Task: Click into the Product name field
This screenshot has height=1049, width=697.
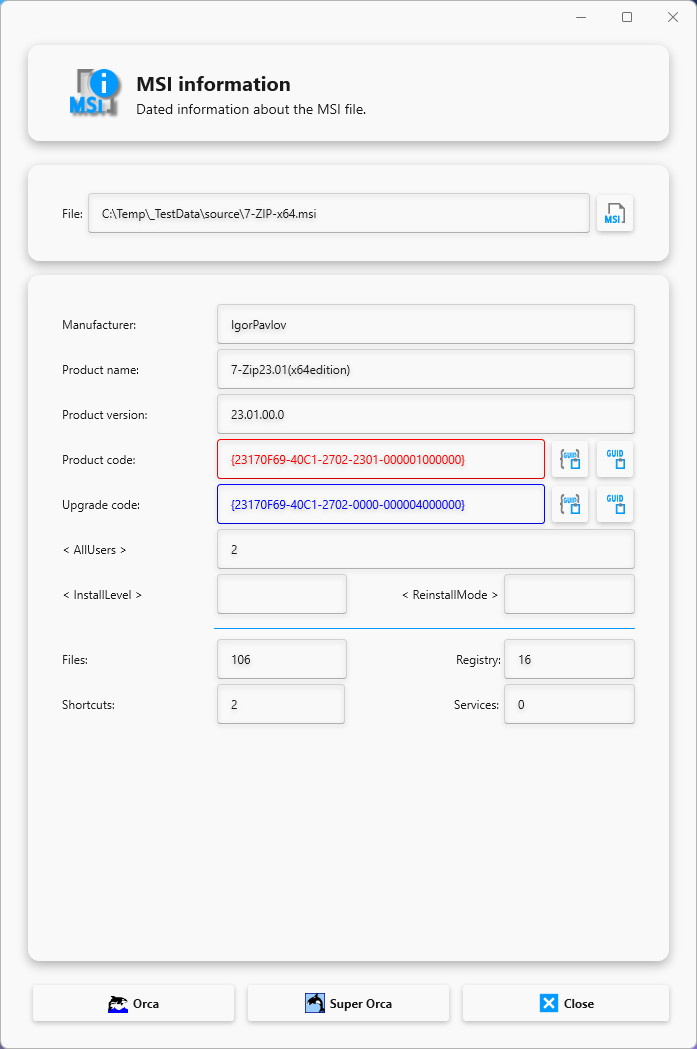Action: pos(425,369)
